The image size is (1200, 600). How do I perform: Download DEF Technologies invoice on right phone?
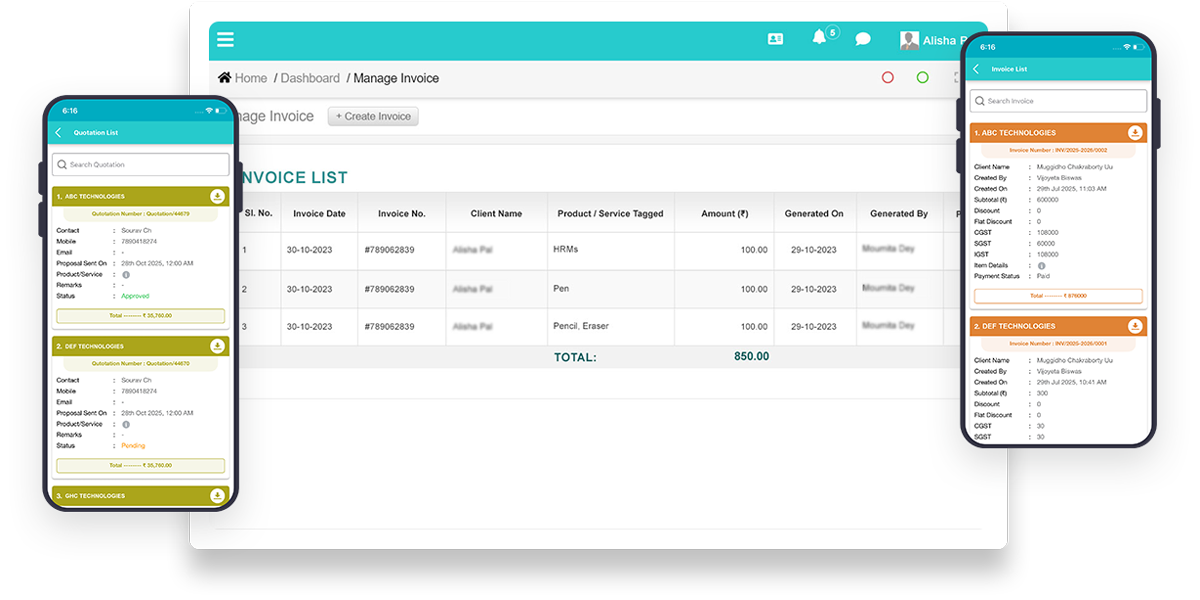pyautogui.click(x=1135, y=326)
